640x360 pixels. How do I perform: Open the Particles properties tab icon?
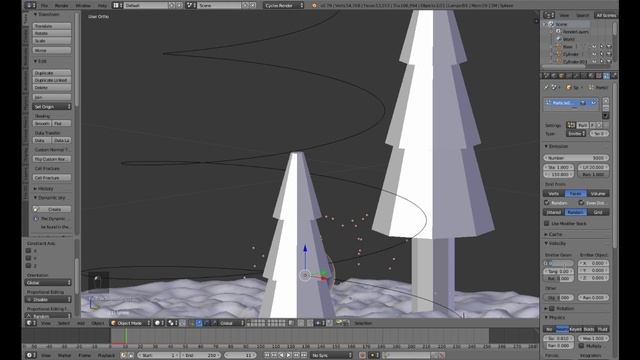click(607, 76)
